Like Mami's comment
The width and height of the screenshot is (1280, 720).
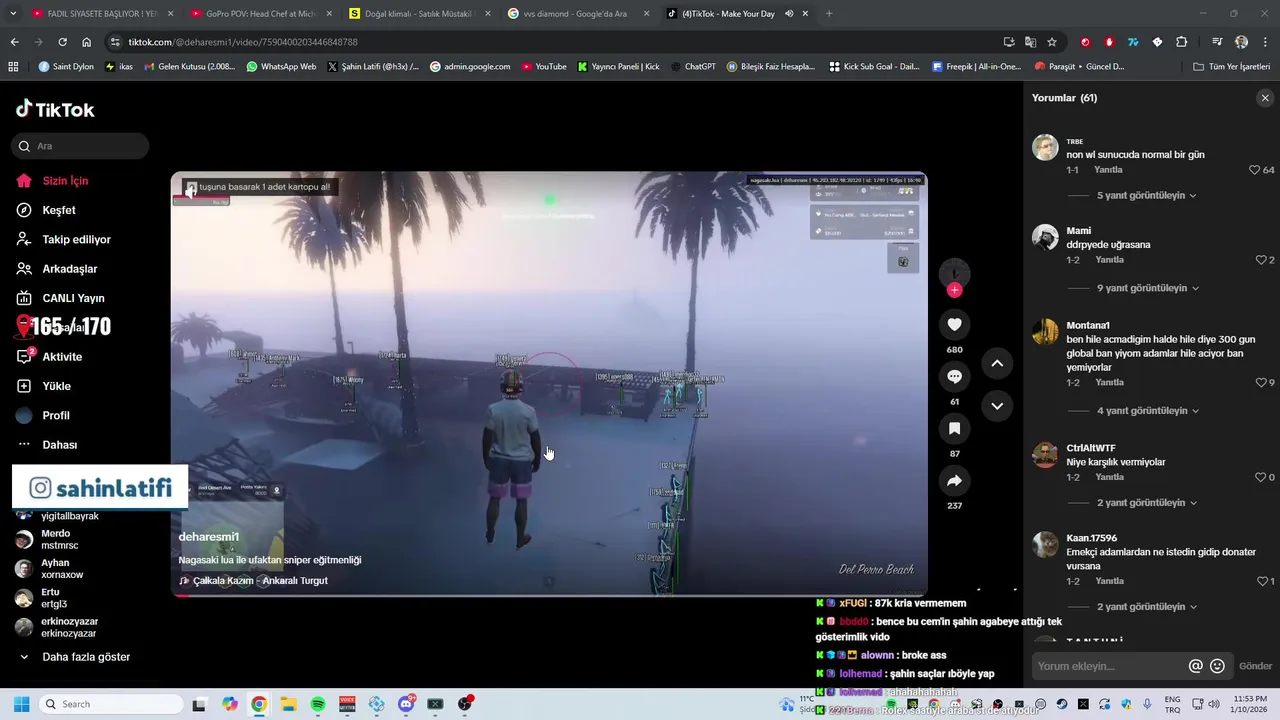(1261, 260)
